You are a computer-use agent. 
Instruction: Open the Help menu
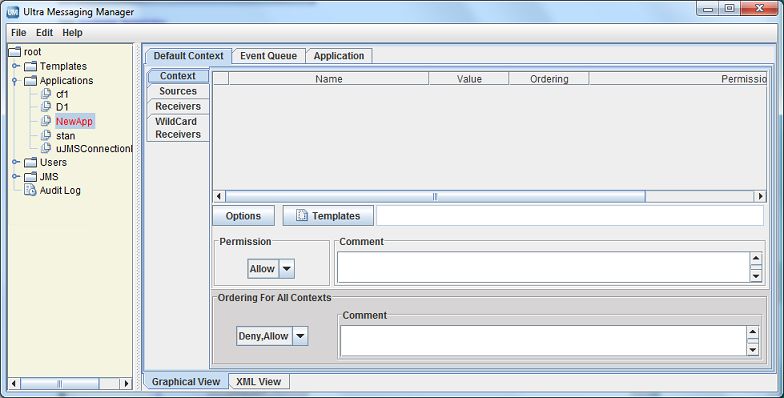pyautogui.click(x=72, y=32)
